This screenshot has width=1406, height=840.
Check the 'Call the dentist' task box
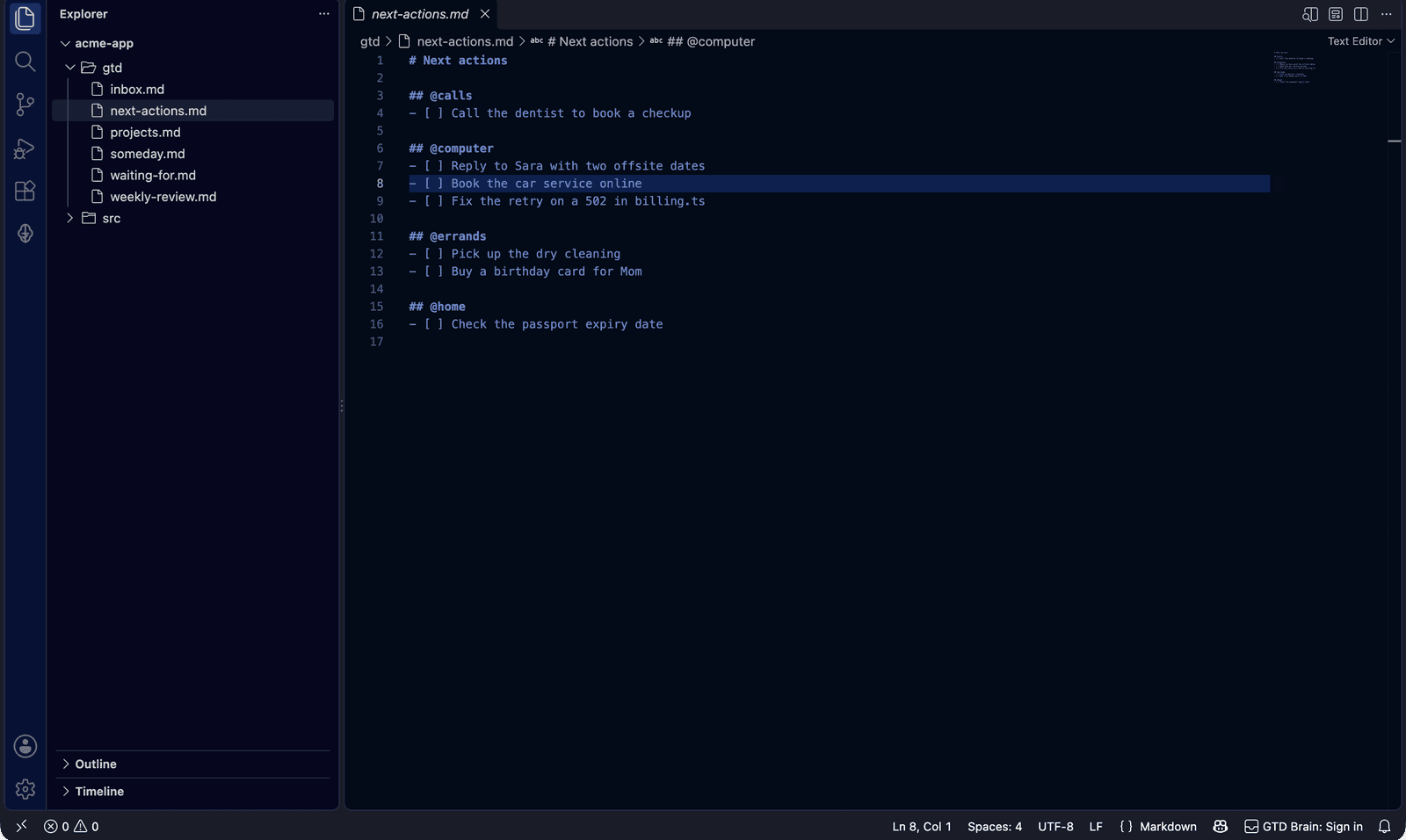pyautogui.click(x=434, y=113)
